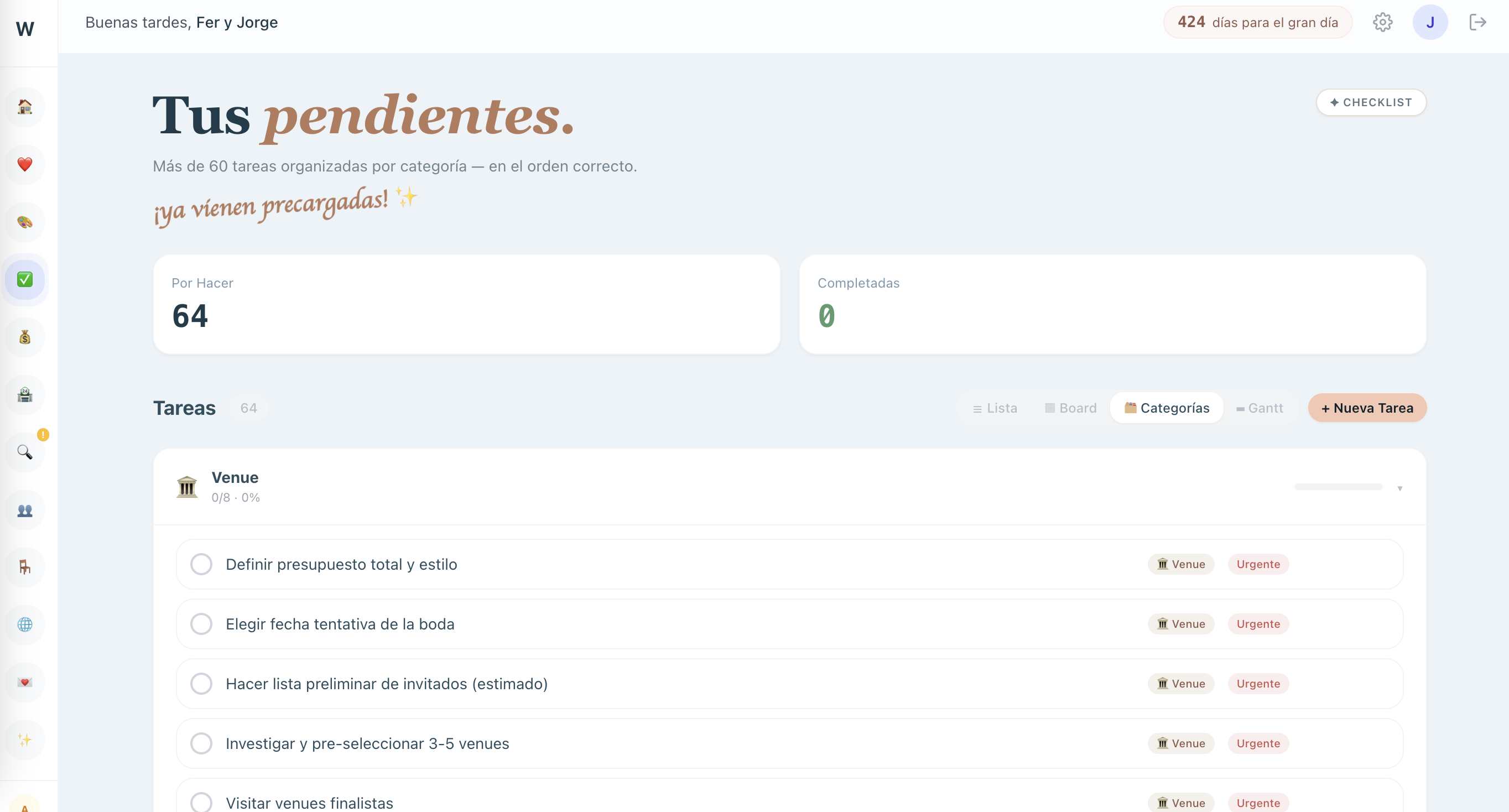Check off 'Elegir fecha tentativa de la boda'
The height and width of the screenshot is (812, 1509).
(201, 624)
